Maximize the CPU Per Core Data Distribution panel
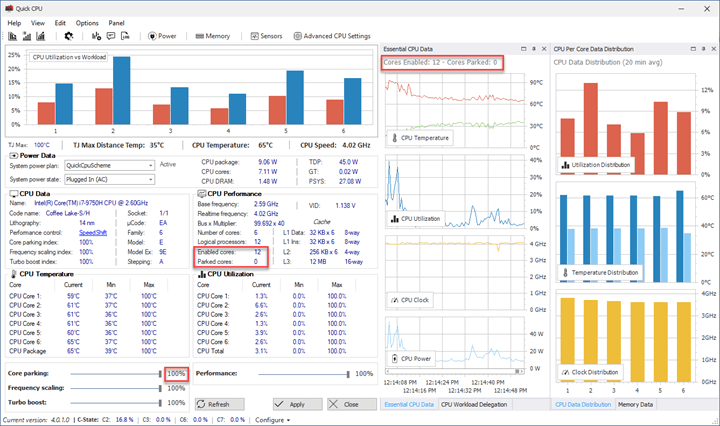This screenshot has height=426, width=720. (693, 49)
